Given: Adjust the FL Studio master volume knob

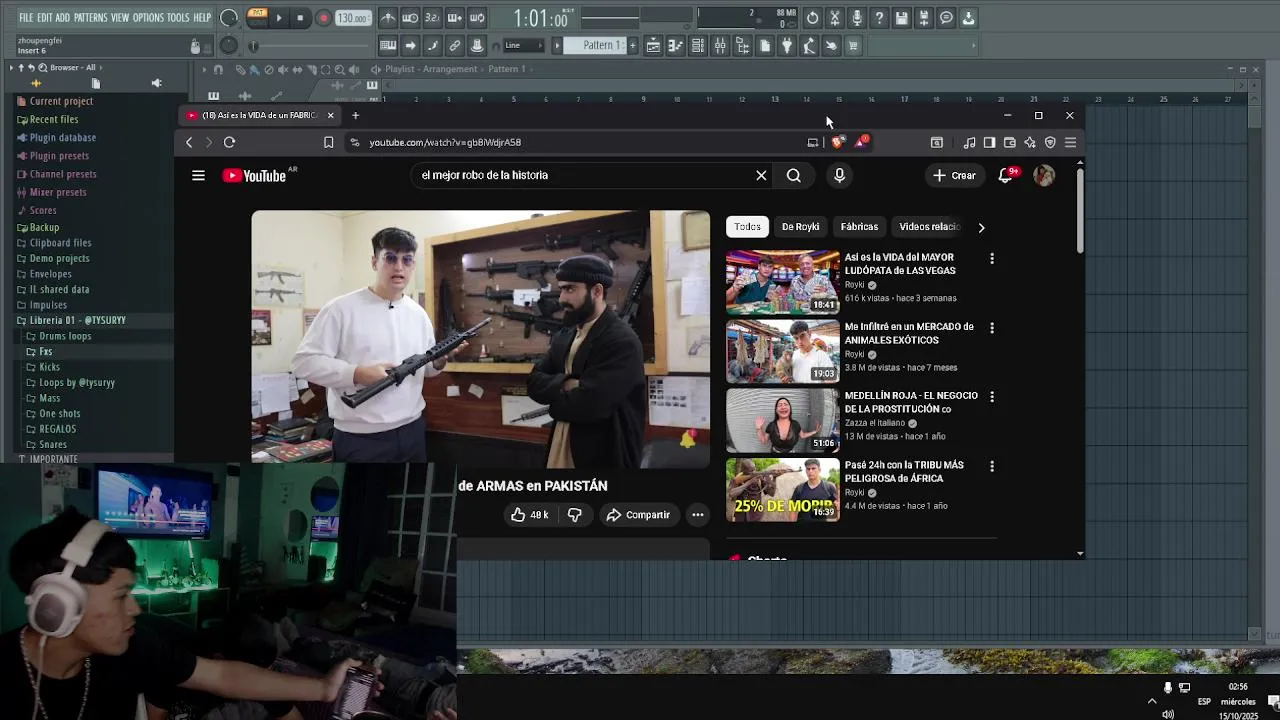Looking at the screenshot, I should [x=229, y=18].
